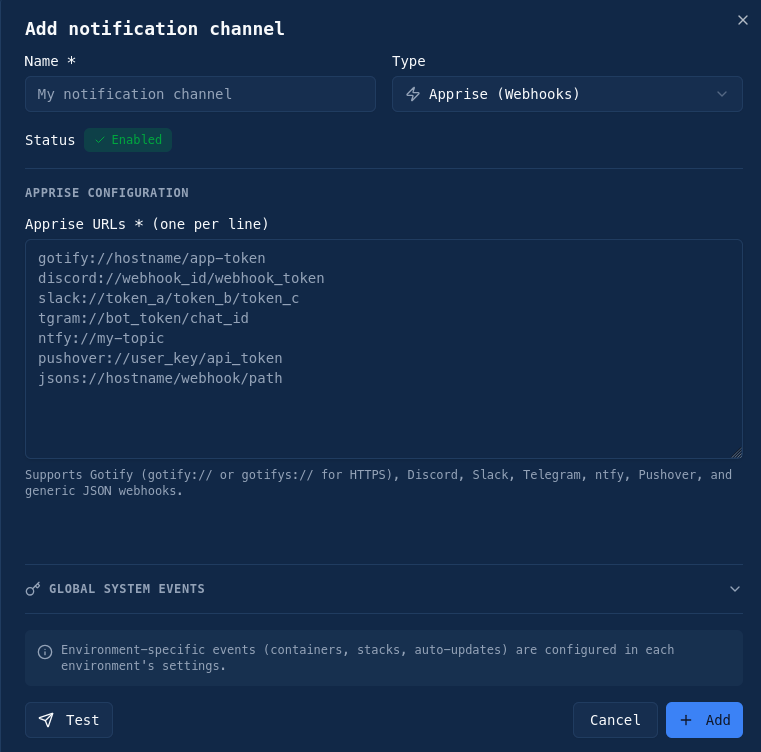Click the plus icon on Add button
This screenshot has height=752, width=761.
pos(685,720)
